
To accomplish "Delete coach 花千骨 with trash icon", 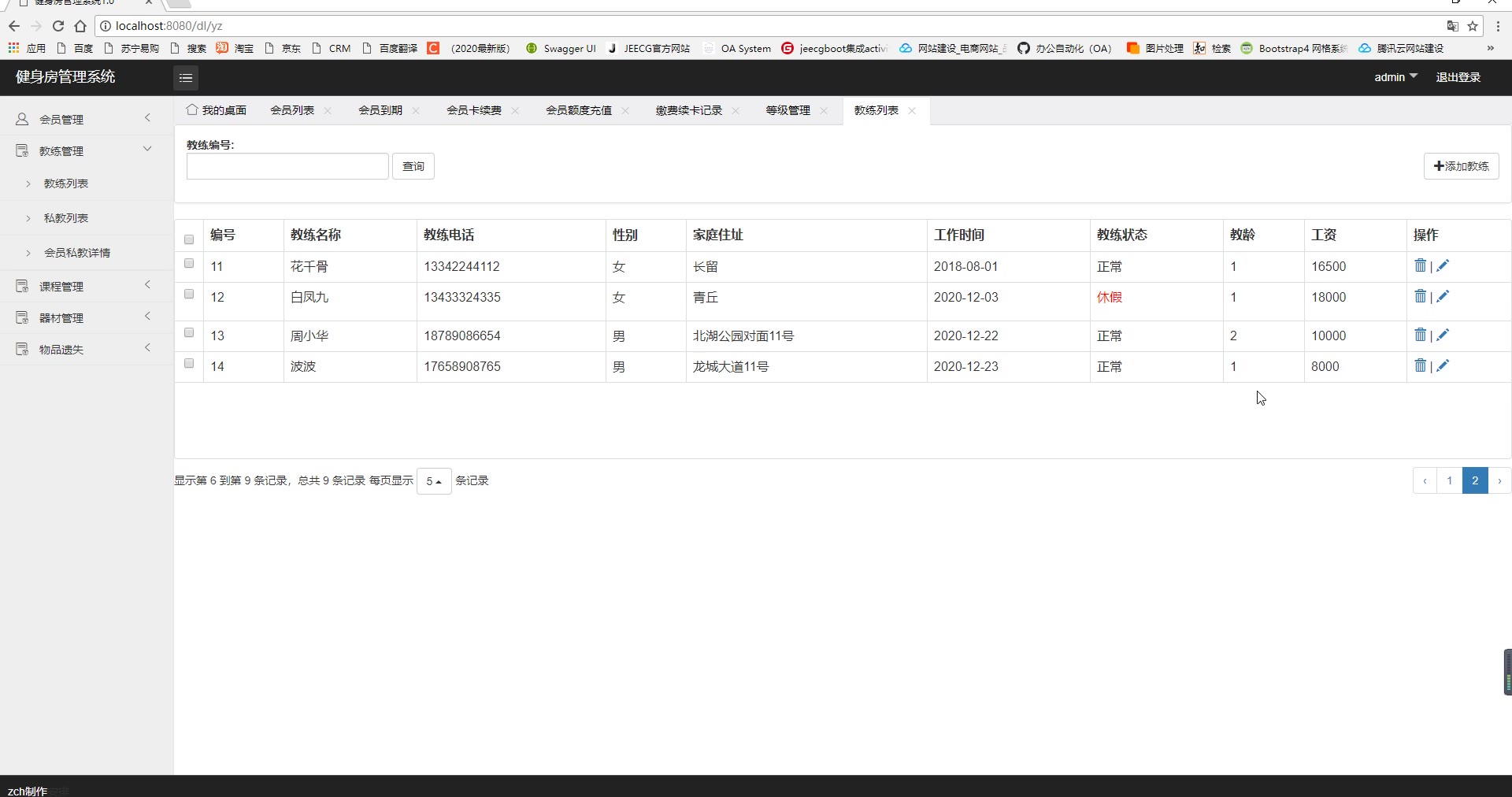I will 1420,266.
